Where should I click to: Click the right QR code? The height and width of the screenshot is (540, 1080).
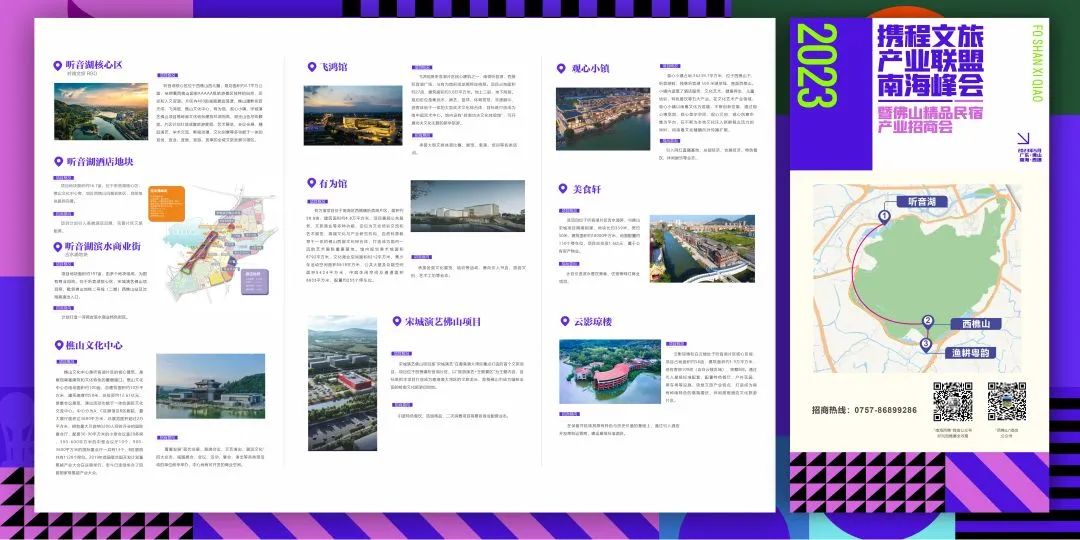(x=1005, y=402)
